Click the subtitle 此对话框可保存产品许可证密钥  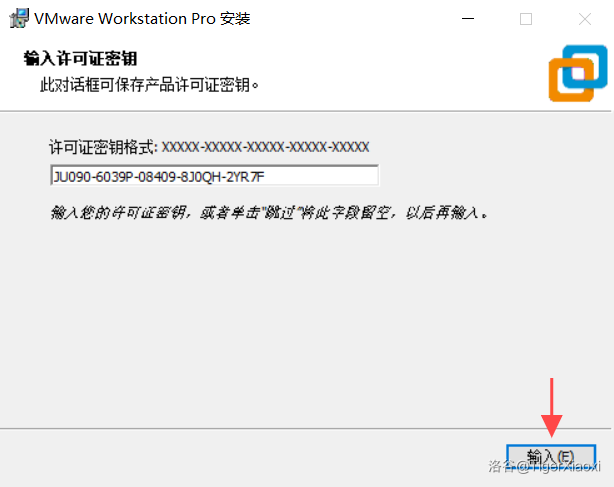click(x=149, y=85)
